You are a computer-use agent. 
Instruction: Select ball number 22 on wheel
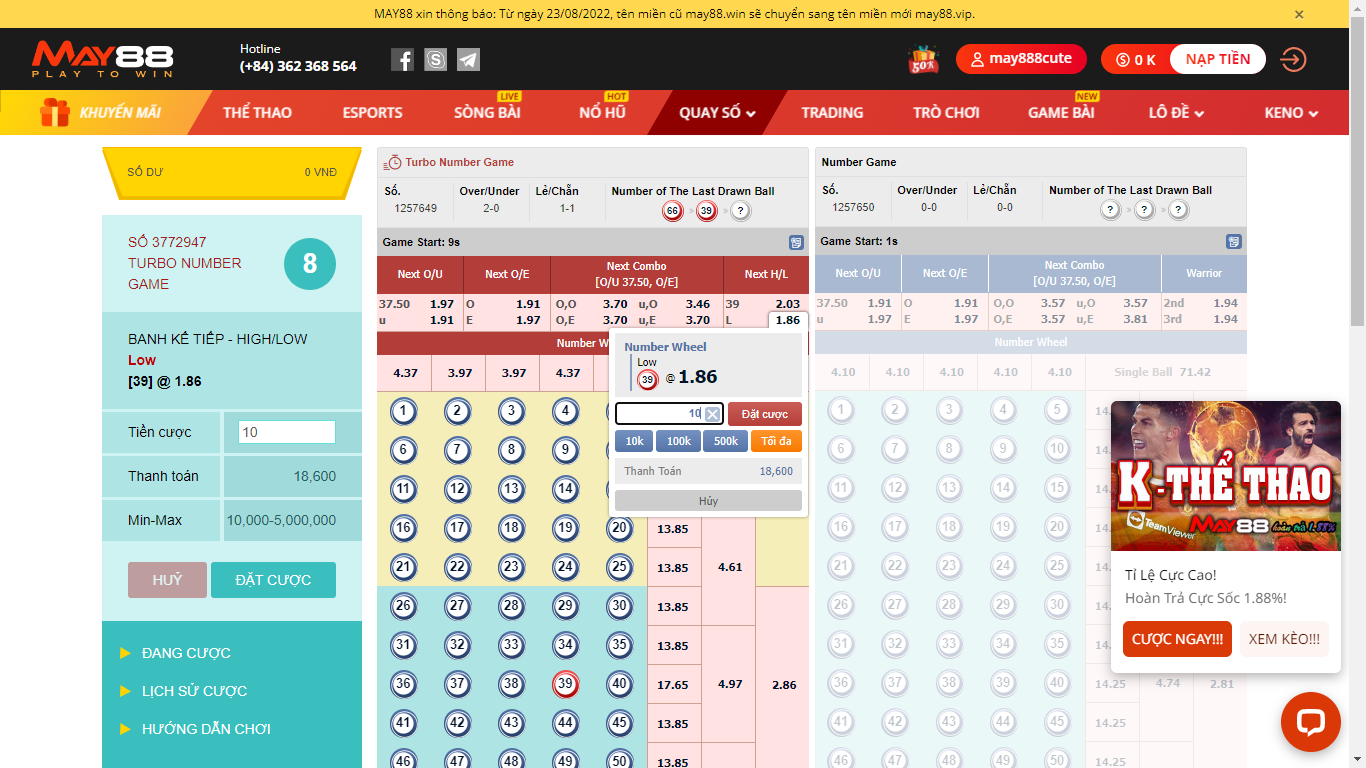[x=458, y=567]
